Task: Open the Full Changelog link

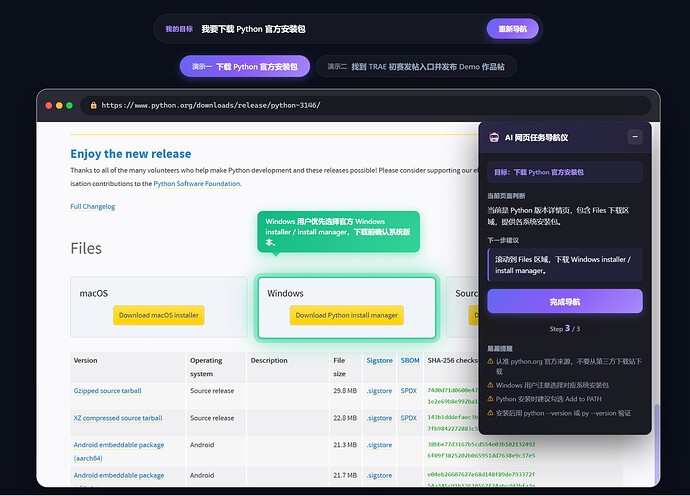Action: point(92,206)
